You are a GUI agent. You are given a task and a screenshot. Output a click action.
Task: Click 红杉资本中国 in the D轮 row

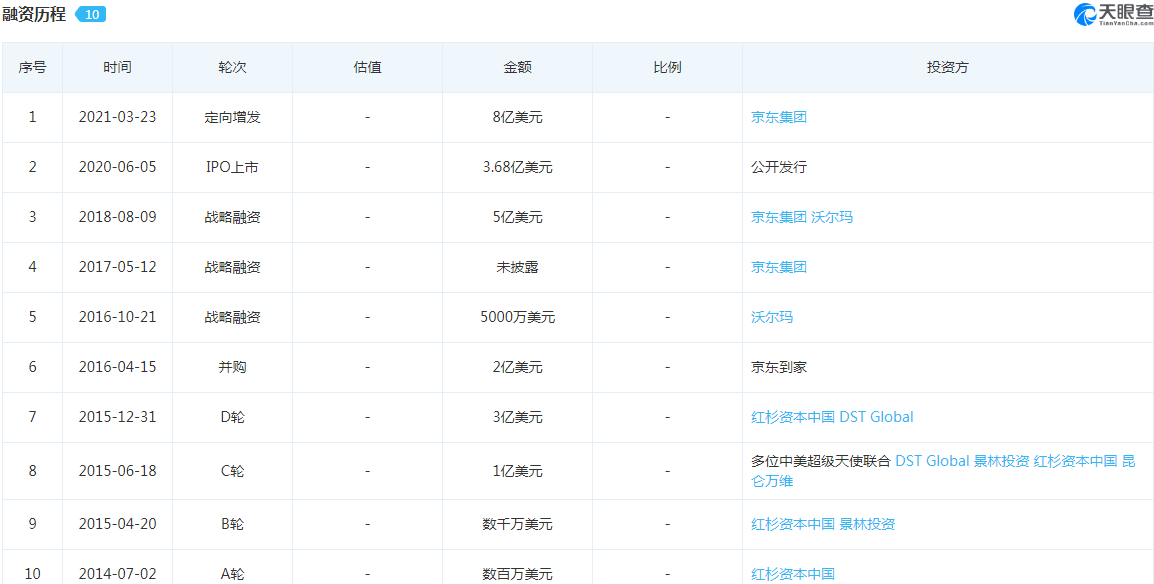coord(792,417)
